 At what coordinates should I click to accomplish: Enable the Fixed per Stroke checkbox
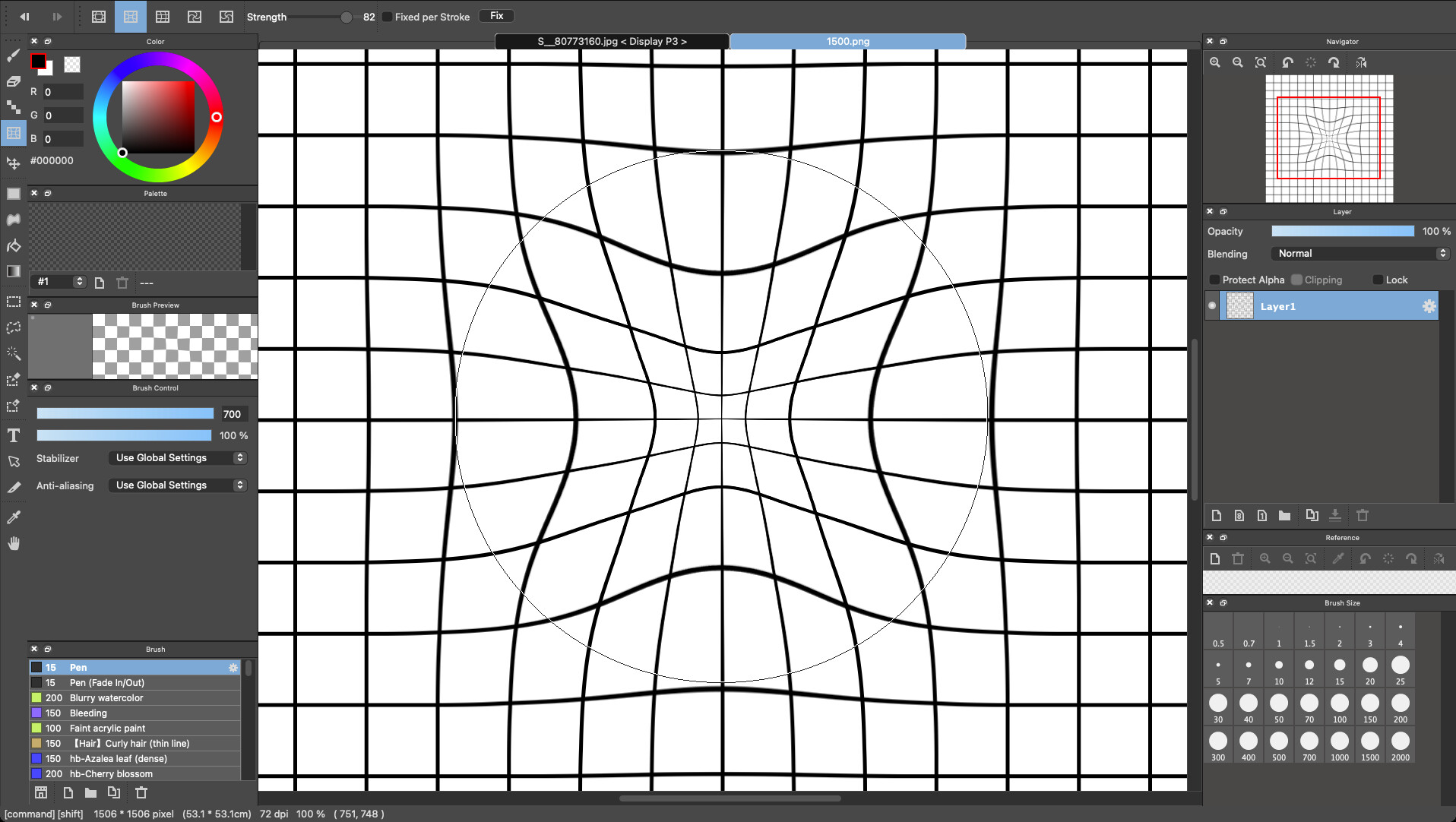click(x=387, y=16)
